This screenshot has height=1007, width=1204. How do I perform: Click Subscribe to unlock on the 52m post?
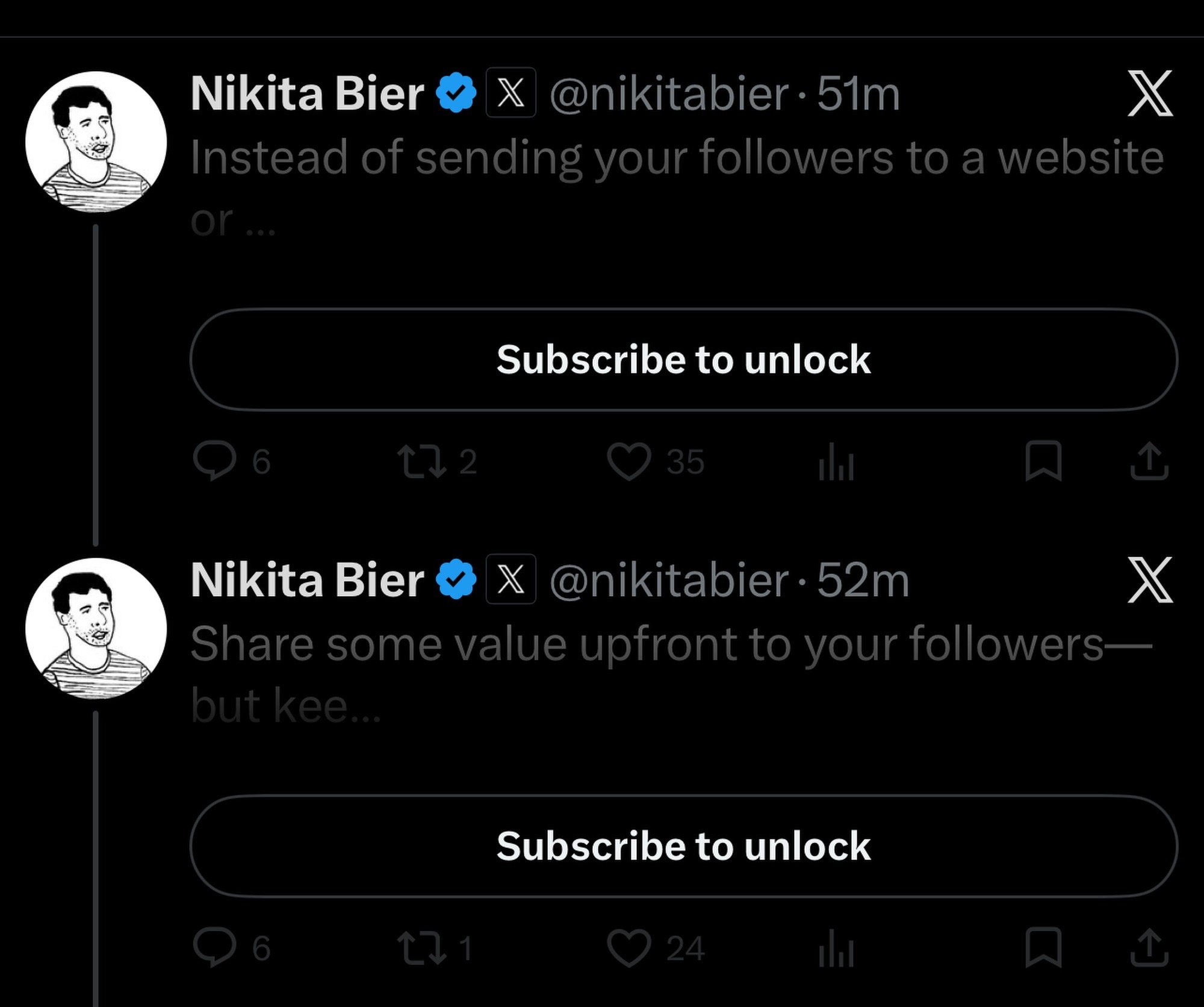683,846
